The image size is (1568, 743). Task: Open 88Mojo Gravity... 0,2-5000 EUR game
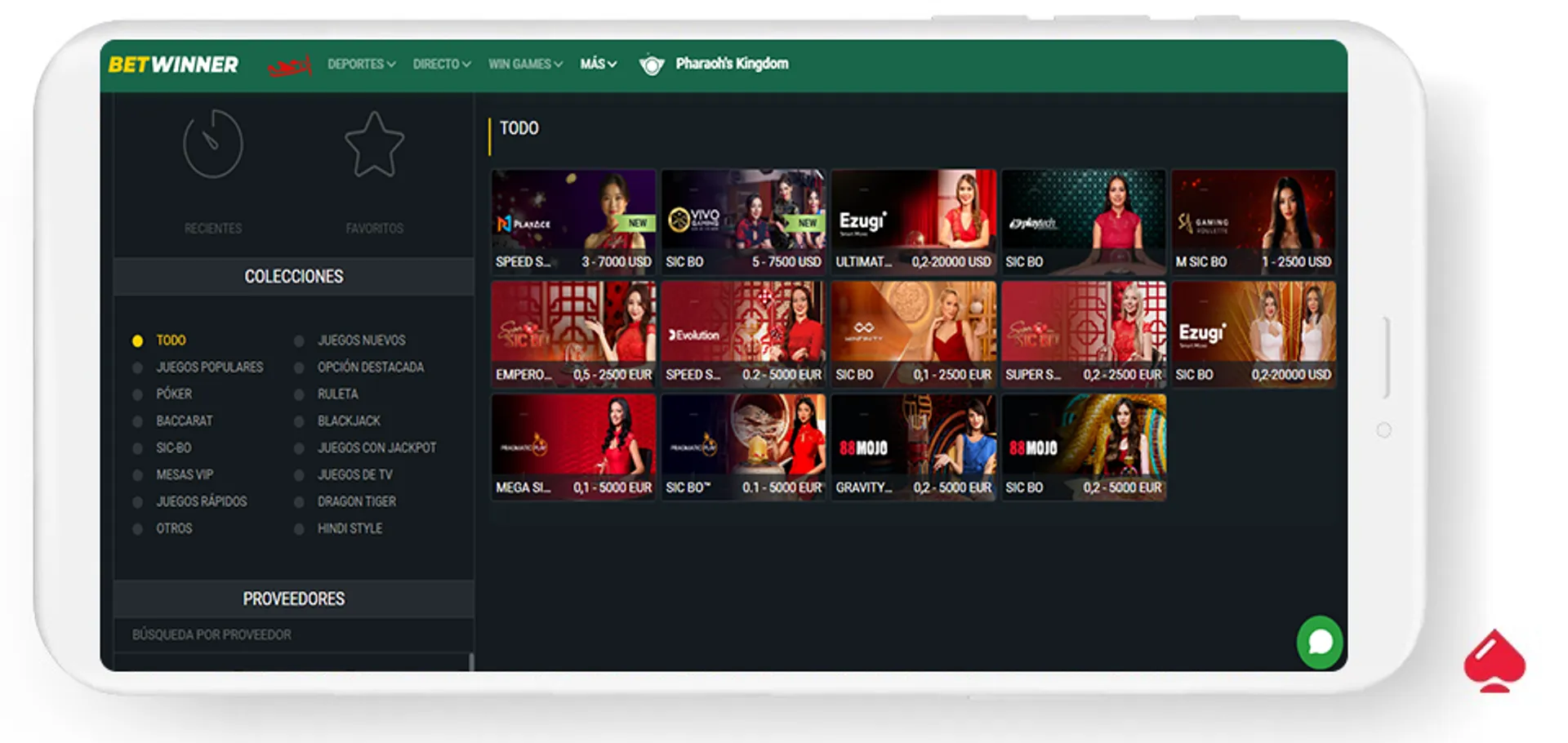click(913, 447)
